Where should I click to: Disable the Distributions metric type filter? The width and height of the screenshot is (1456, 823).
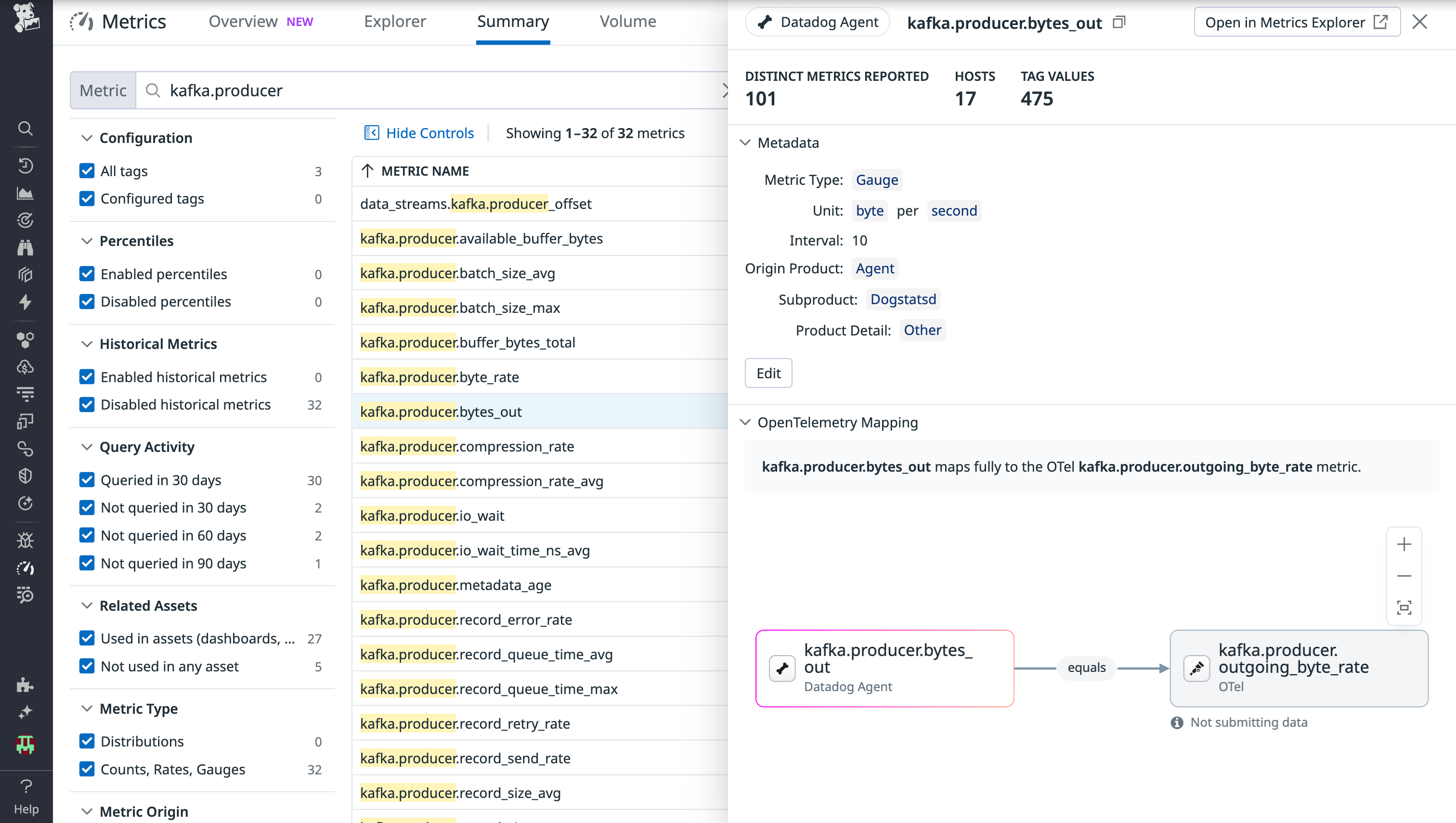click(x=88, y=741)
